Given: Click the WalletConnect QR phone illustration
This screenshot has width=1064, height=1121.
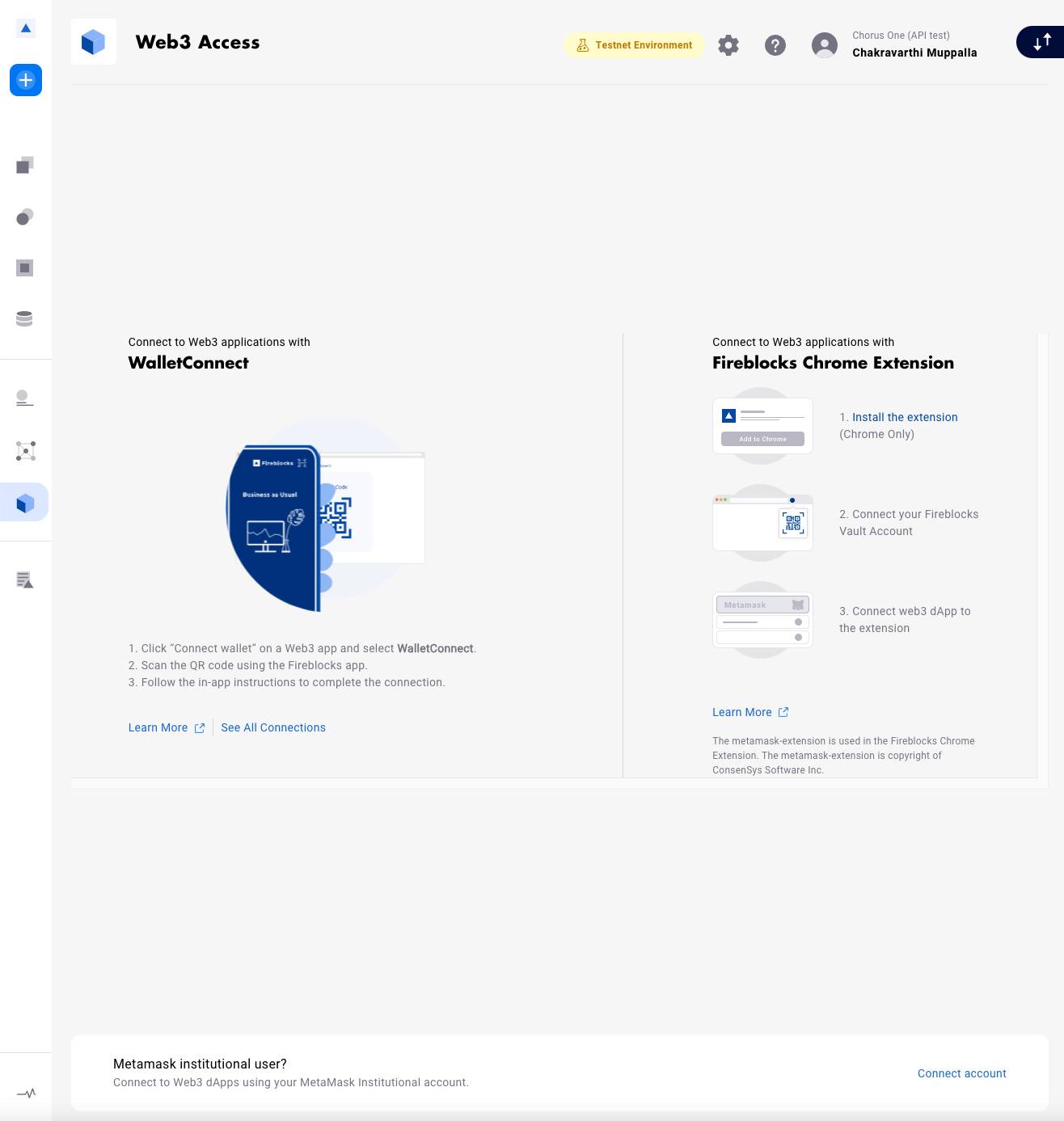Looking at the screenshot, I should [325, 515].
